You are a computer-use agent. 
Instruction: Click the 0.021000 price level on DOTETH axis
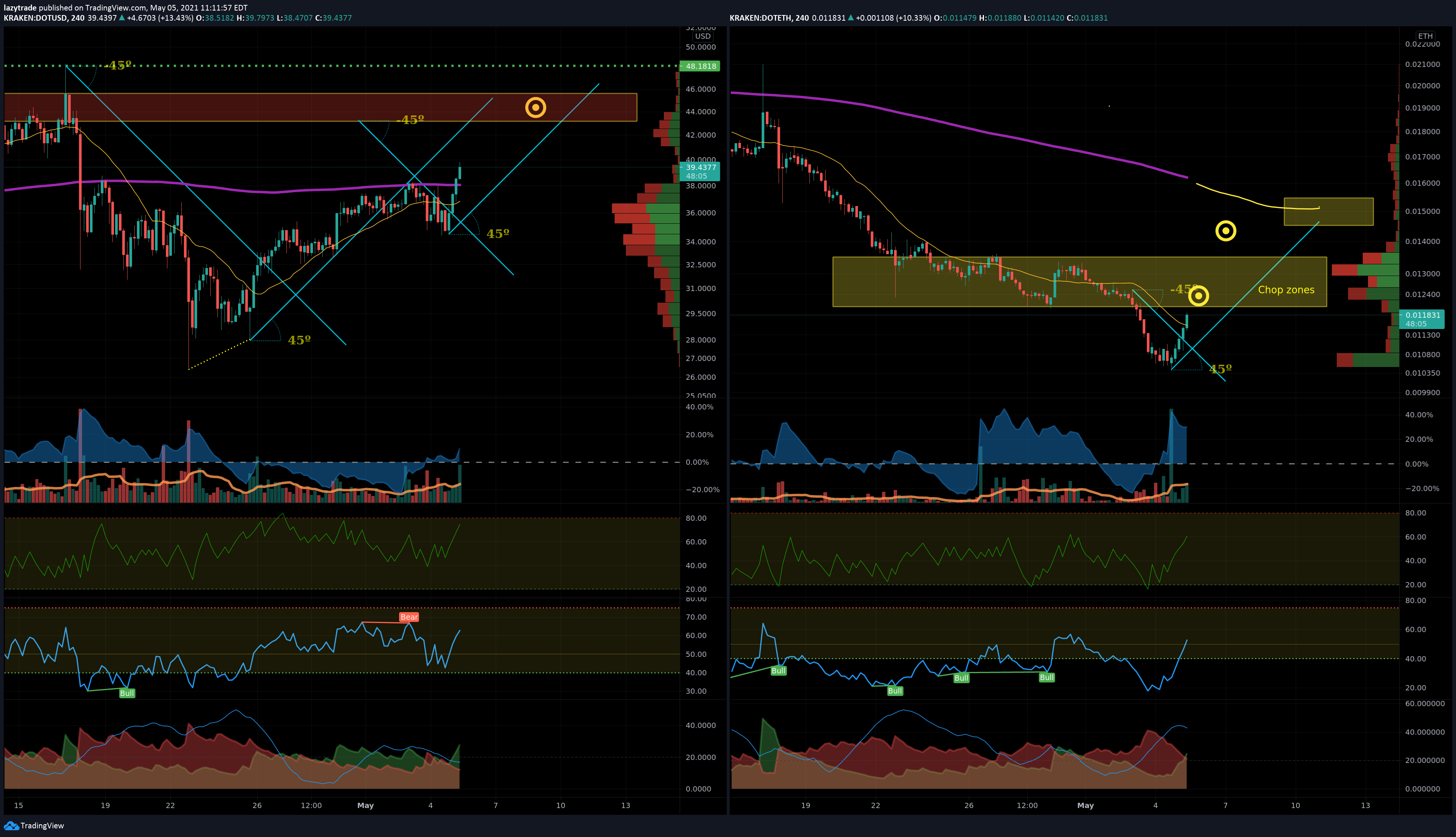click(1422, 64)
